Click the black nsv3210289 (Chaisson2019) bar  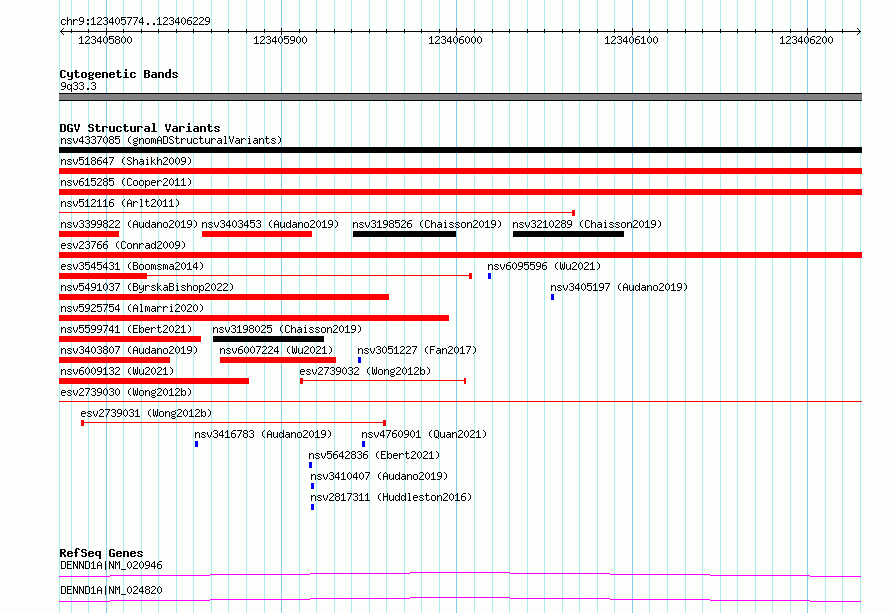tap(568, 234)
